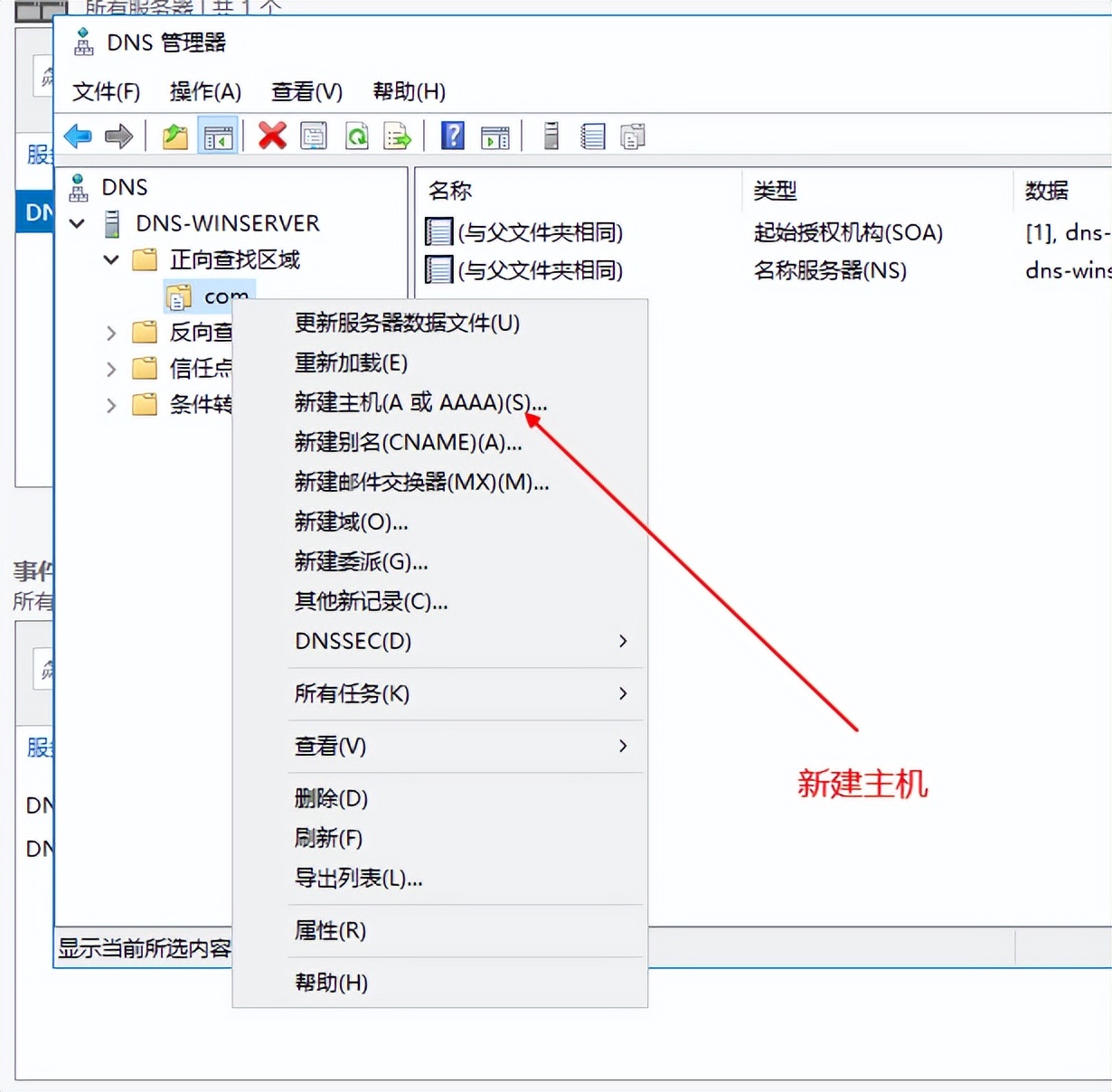Image resolution: width=1112 pixels, height=1092 pixels.
Task: Click the properties toolbar icon
Action: tap(314, 136)
